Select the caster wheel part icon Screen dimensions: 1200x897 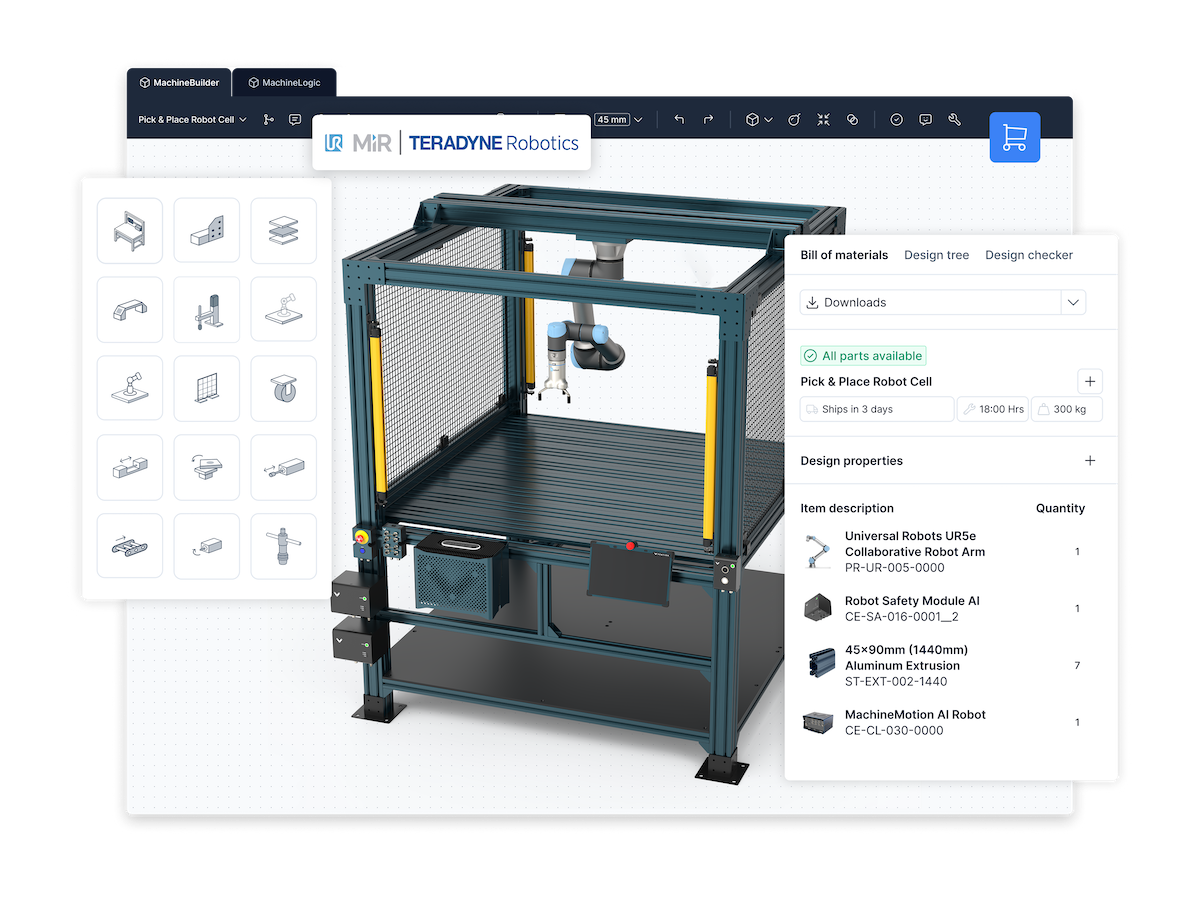pyautogui.click(x=283, y=388)
